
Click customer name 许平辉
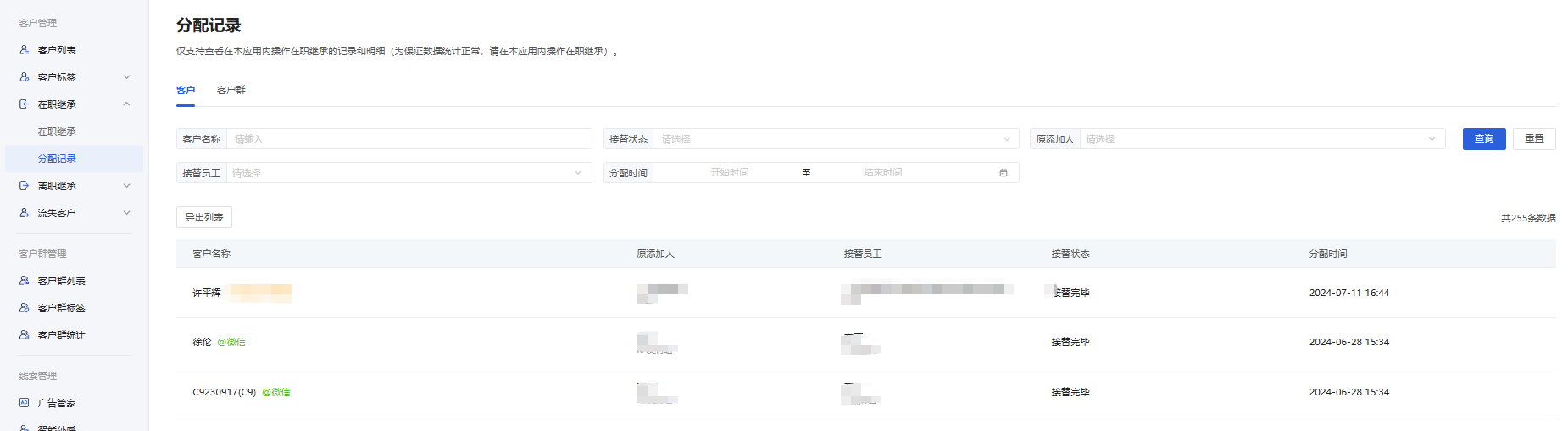[207, 293]
